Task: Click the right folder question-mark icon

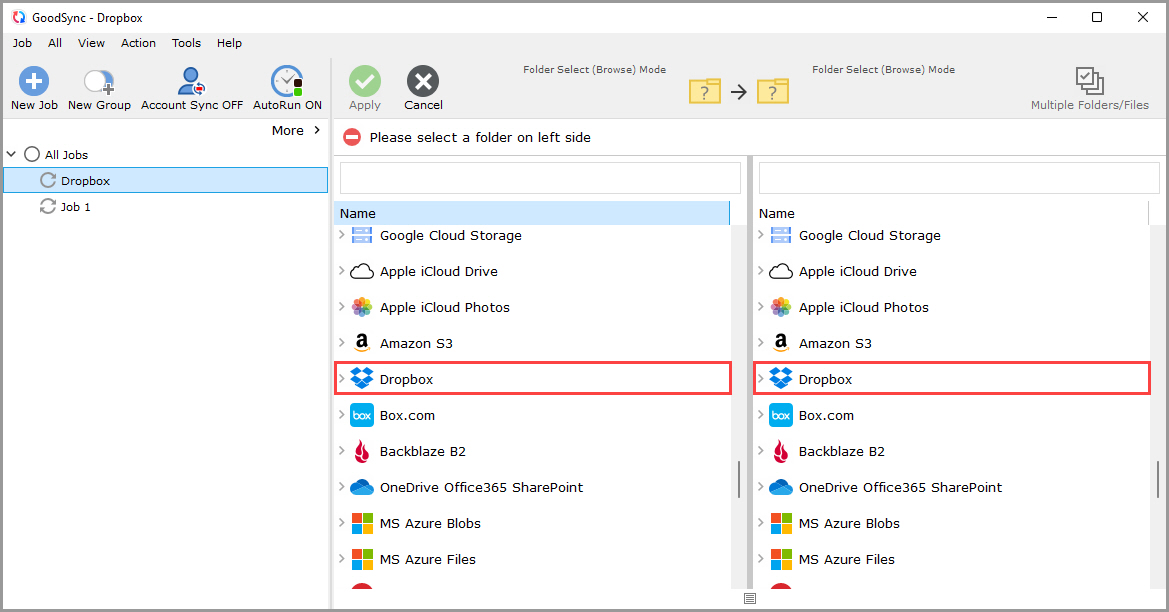Action: [772, 91]
